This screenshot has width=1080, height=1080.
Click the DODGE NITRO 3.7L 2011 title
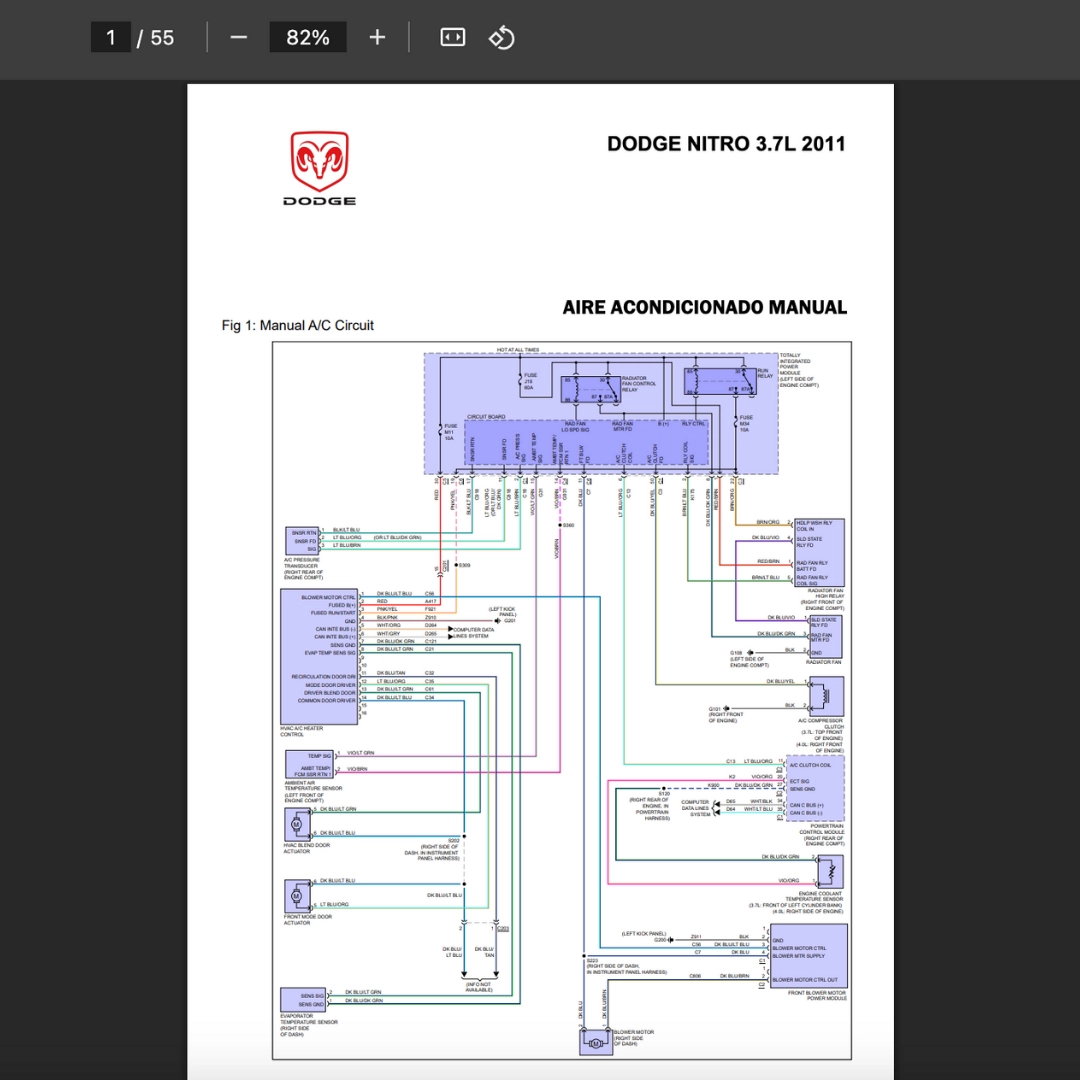[726, 143]
